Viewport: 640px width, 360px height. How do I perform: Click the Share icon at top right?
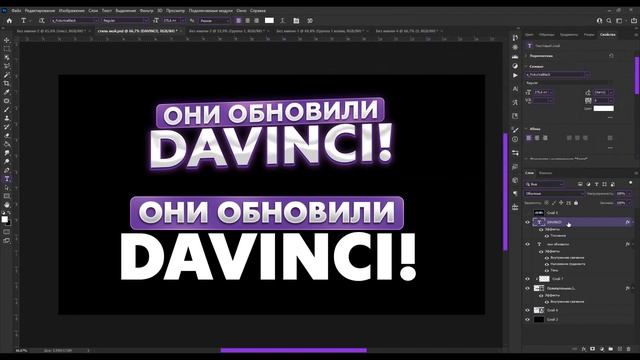[x=634, y=20]
